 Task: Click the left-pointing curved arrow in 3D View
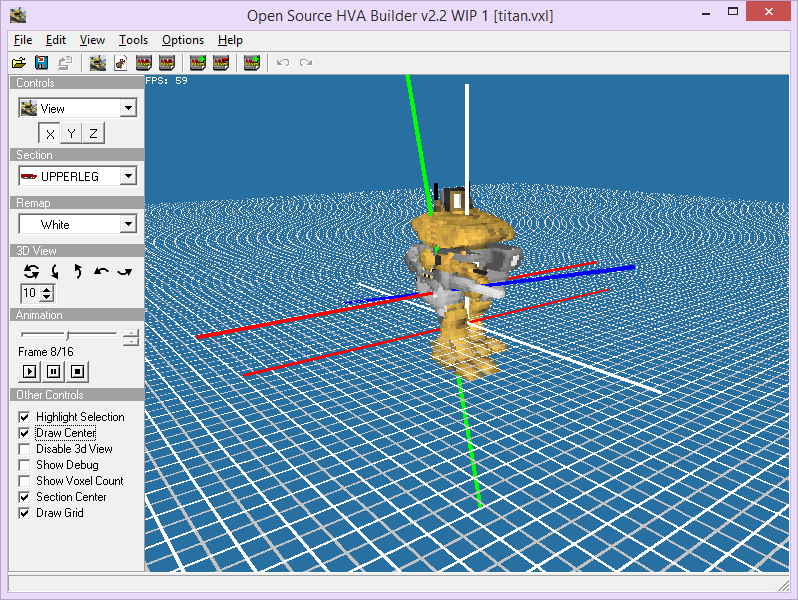101,271
